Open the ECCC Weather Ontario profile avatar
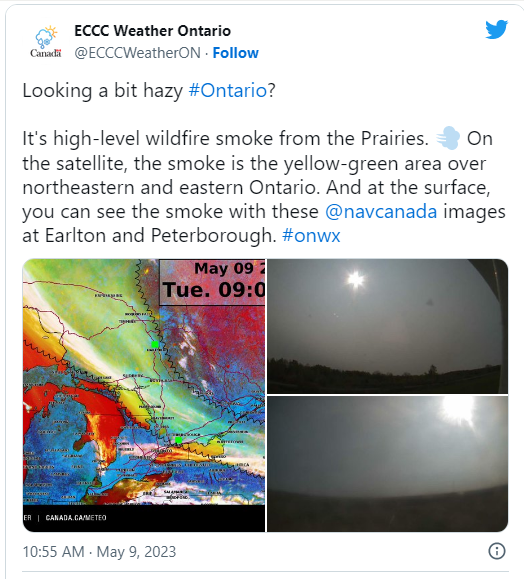Image resolution: width=524 pixels, height=579 pixels. tap(46, 42)
